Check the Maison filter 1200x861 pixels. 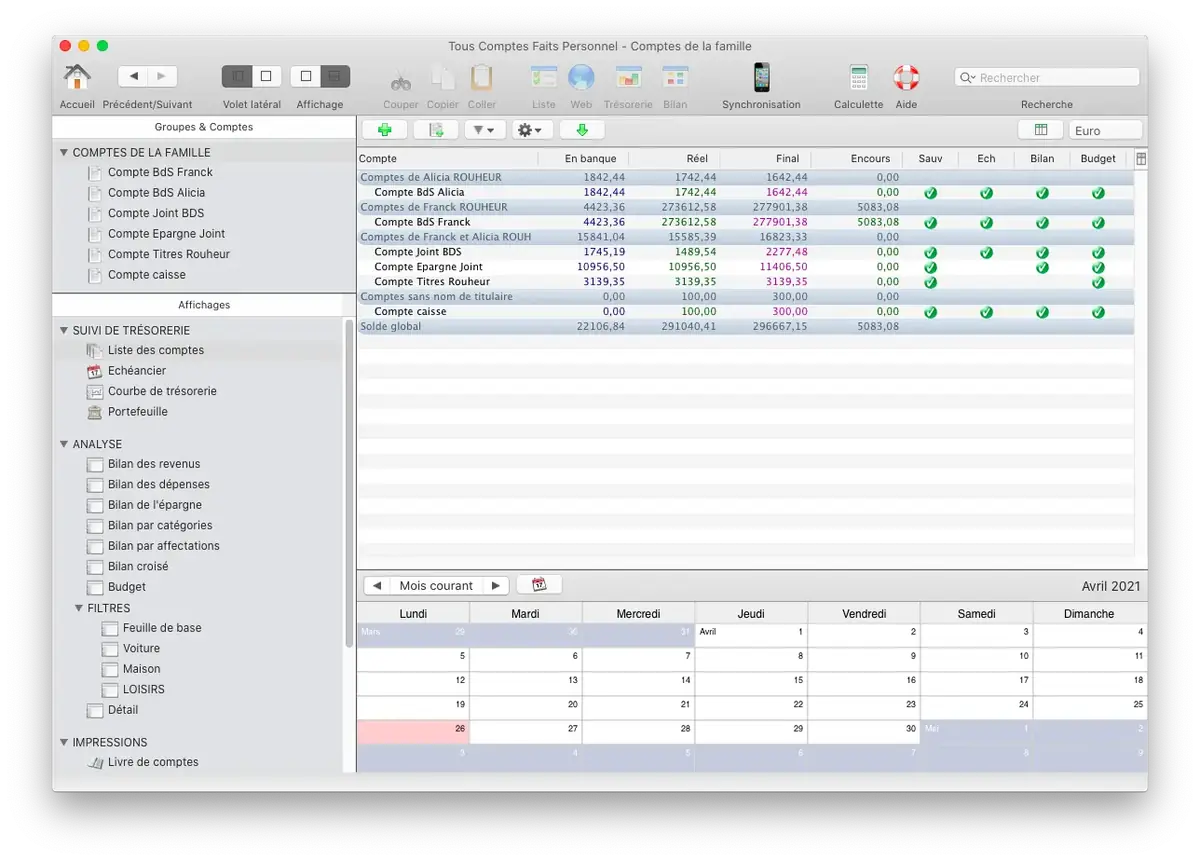point(110,668)
